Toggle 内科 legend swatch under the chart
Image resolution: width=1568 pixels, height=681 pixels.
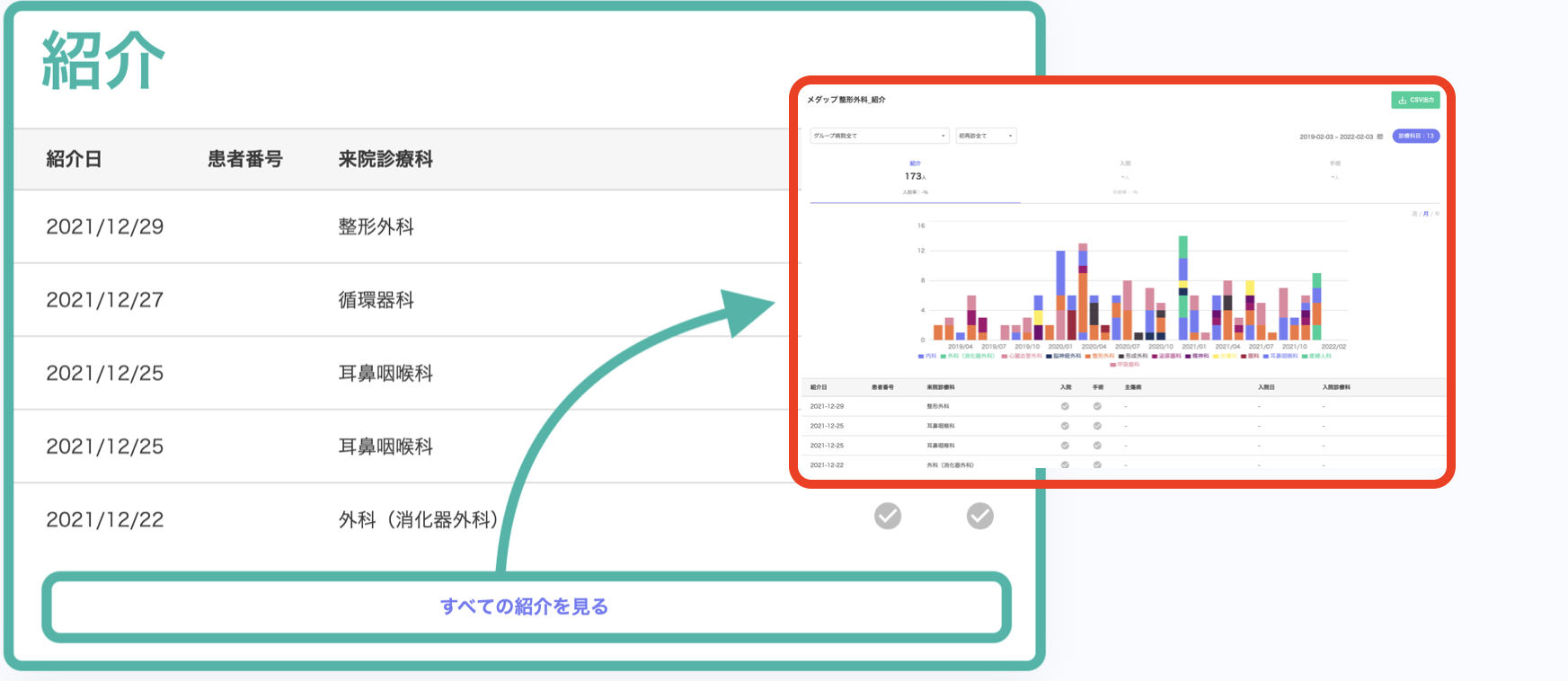[x=921, y=357]
